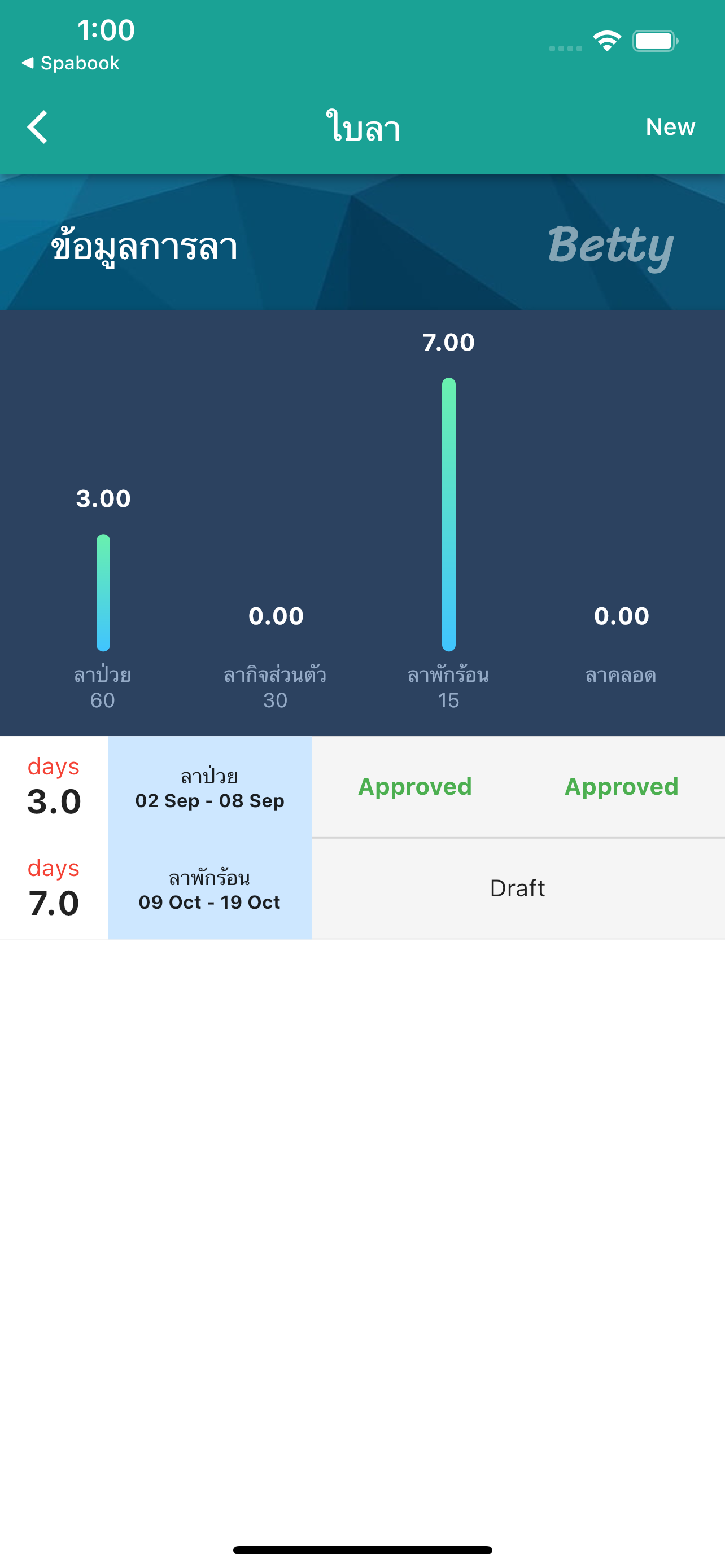Tap the maternity leave 0.00 value
The height and width of the screenshot is (1568, 725).
(622, 616)
